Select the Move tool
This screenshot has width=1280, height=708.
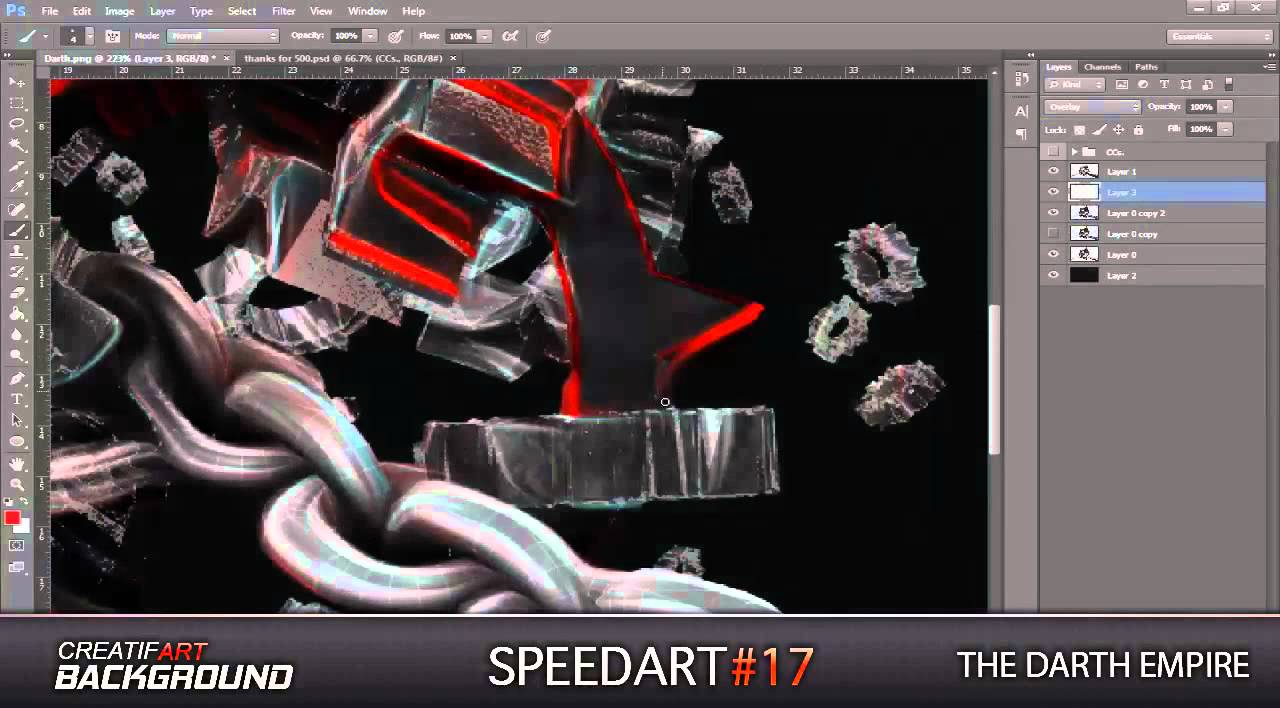tap(17, 82)
